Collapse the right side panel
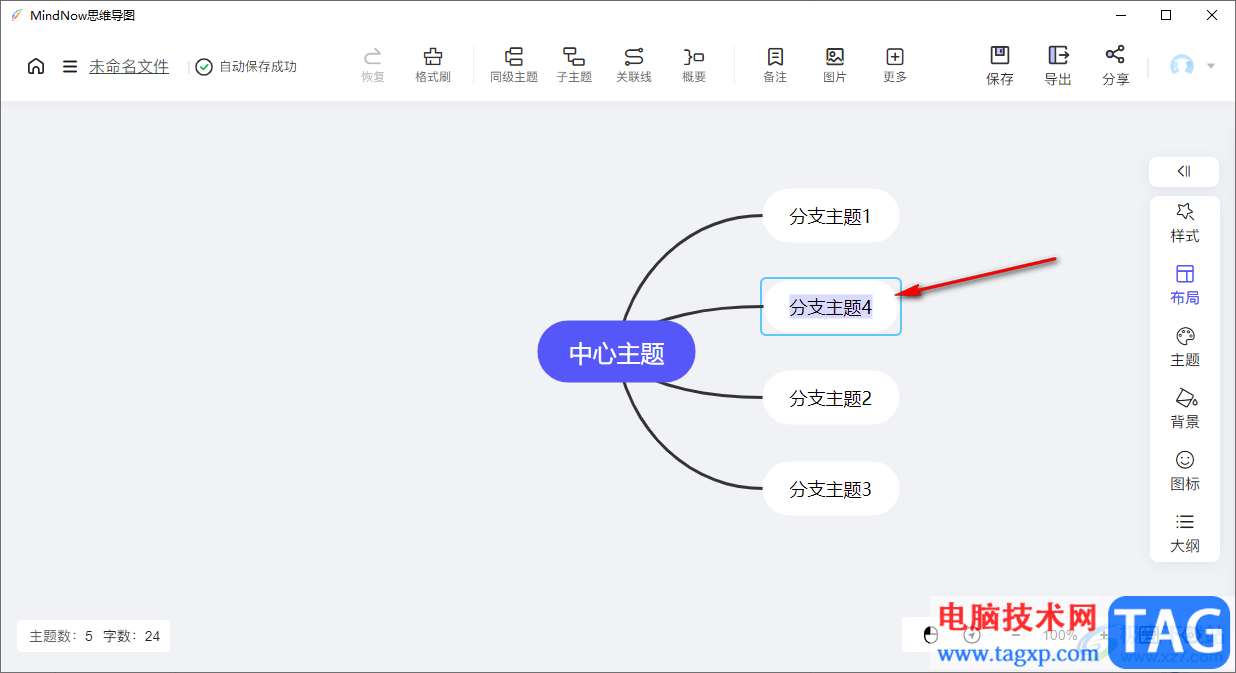This screenshot has width=1236, height=673. [x=1184, y=172]
